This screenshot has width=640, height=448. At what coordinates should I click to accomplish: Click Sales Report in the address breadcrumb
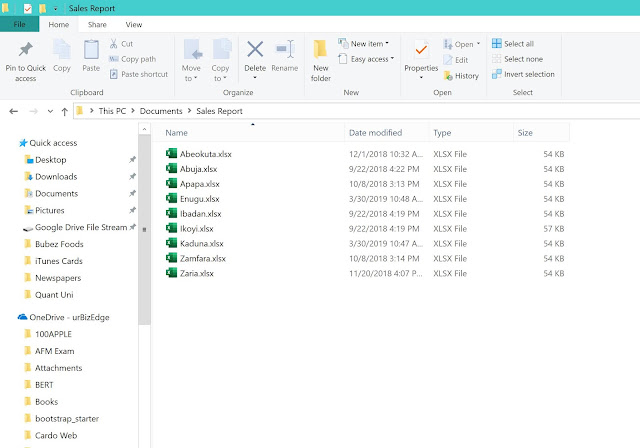[x=219, y=111]
